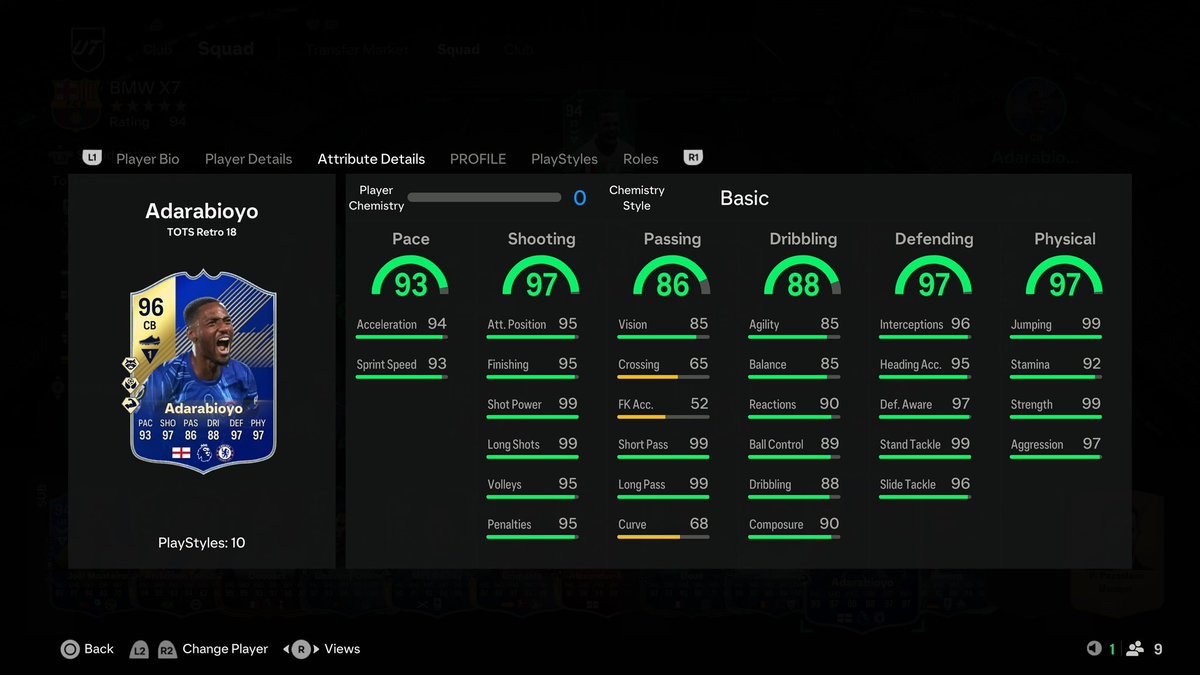Viewport: 1200px width, 675px height.
Task: Click the 'PlayStyles: 10' text
Action: (x=201, y=543)
